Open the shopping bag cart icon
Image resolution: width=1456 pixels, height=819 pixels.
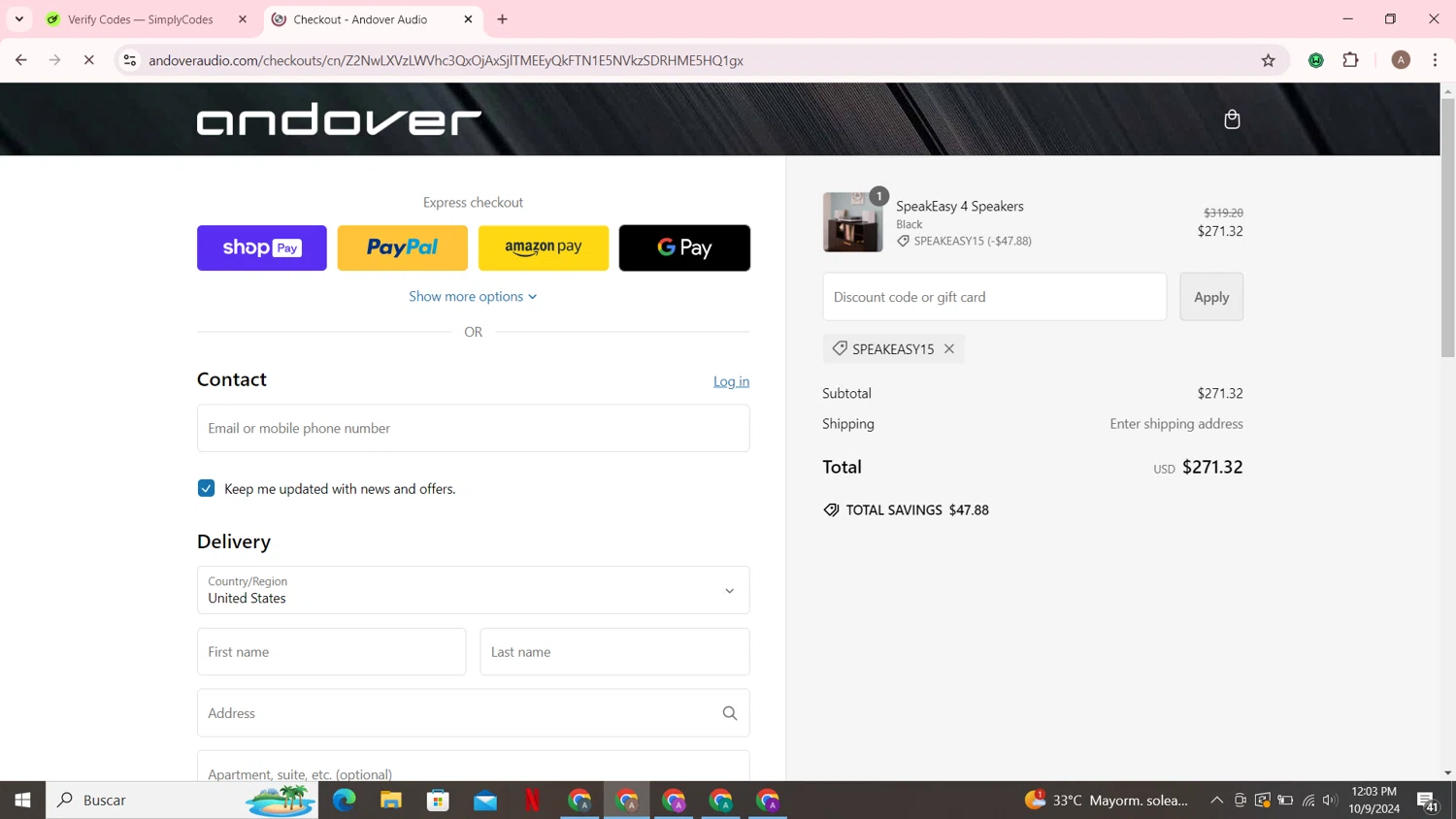coord(1232,119)
